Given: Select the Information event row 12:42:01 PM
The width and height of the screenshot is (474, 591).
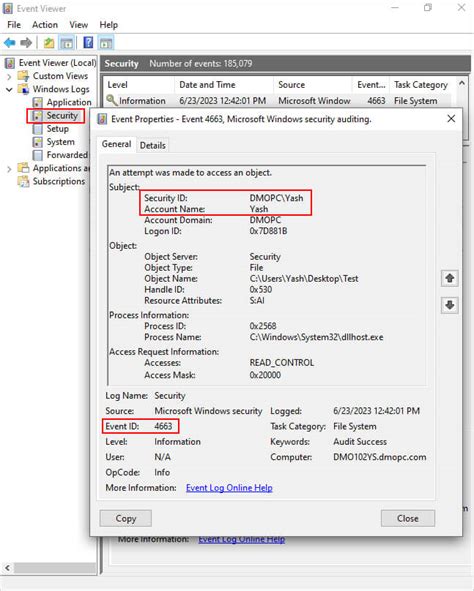Looking at the screenshot, I should (277, 101).
